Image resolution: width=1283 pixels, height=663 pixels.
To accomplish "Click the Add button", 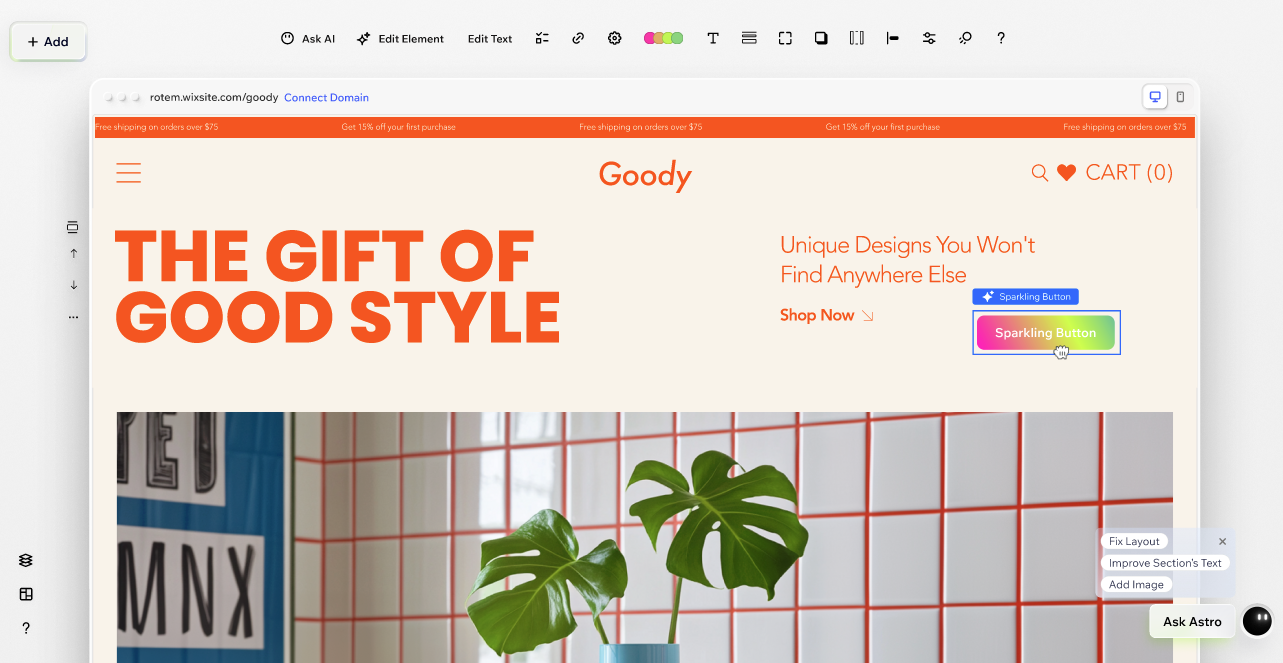I will pos(48,42).
